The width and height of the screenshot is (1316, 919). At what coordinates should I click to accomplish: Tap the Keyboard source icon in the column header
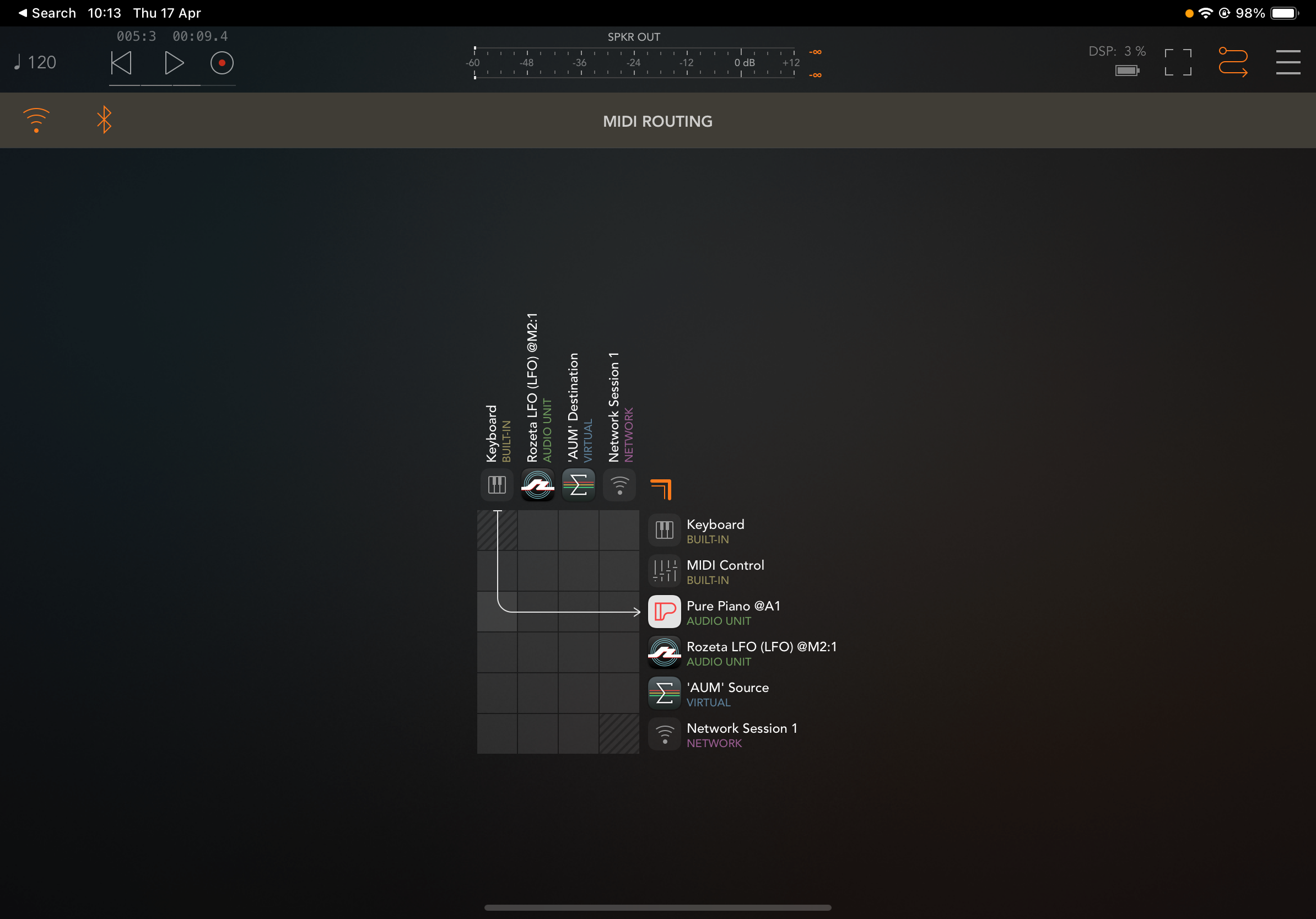pyautogui.click(x=497, y=485)
